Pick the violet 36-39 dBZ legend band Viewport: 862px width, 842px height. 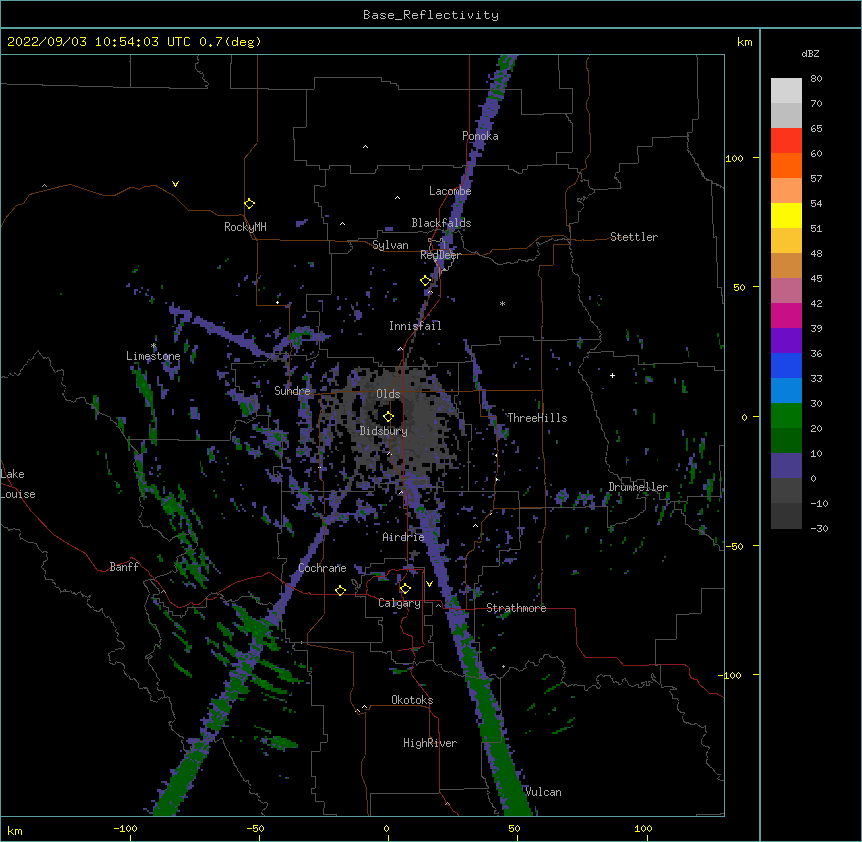pos(786,341)
